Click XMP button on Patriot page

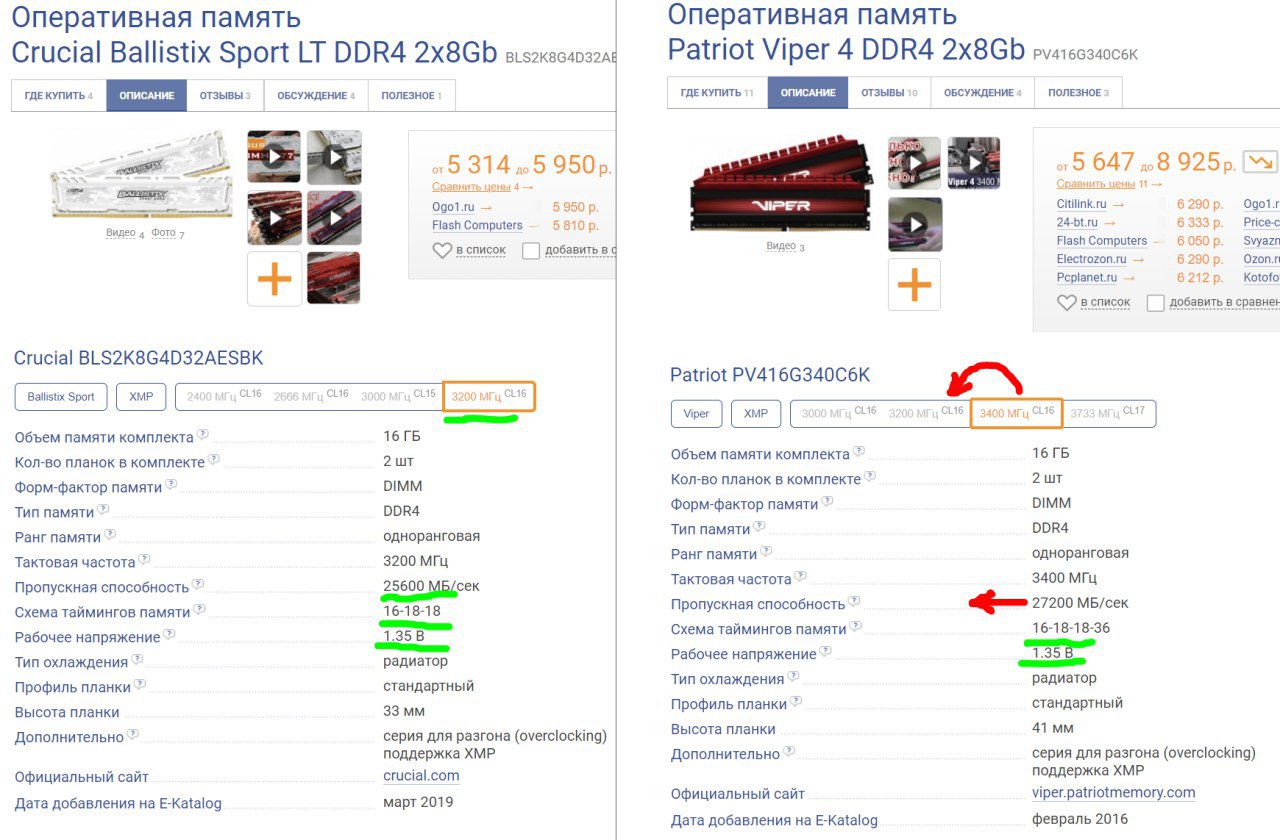tap(756, 413)
